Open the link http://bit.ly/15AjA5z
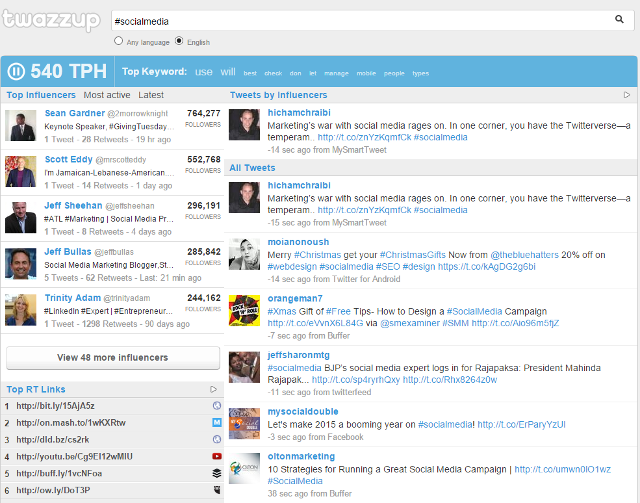 (56, 406)
